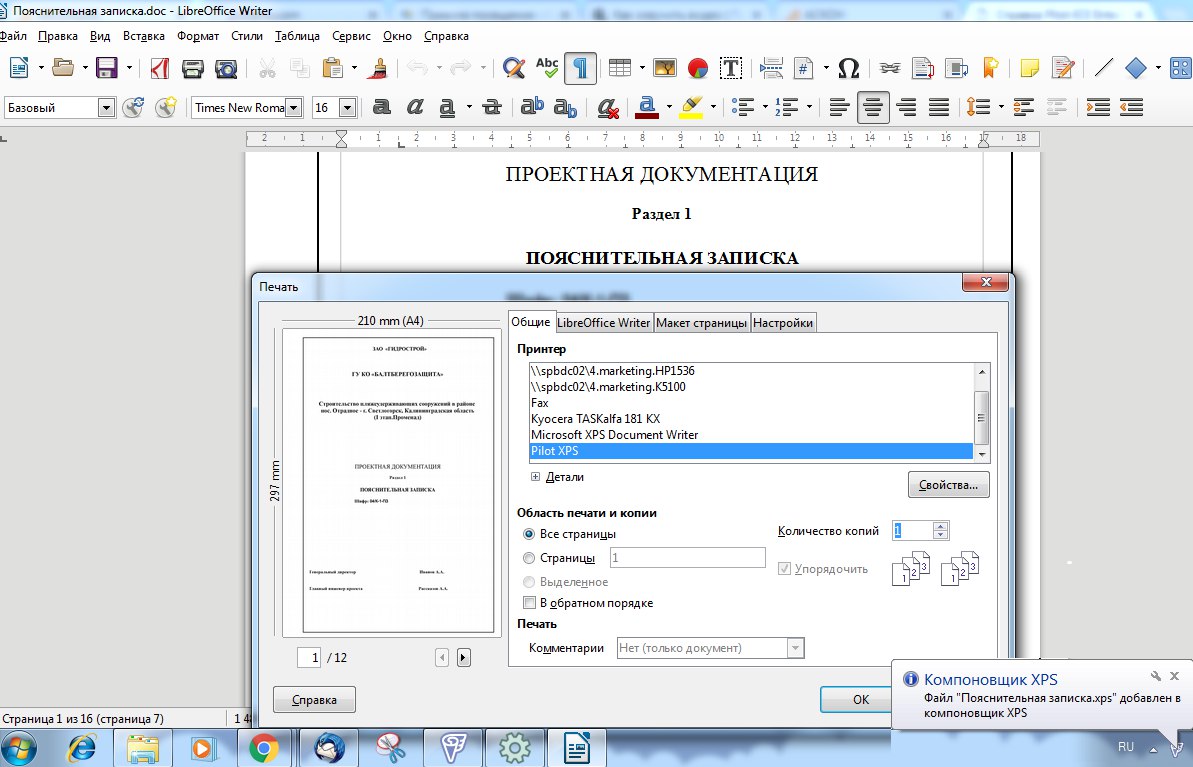Select the Clone Formatting paintbrush
This screenshot has height=767, width=1193.
(x=377, y=68)
